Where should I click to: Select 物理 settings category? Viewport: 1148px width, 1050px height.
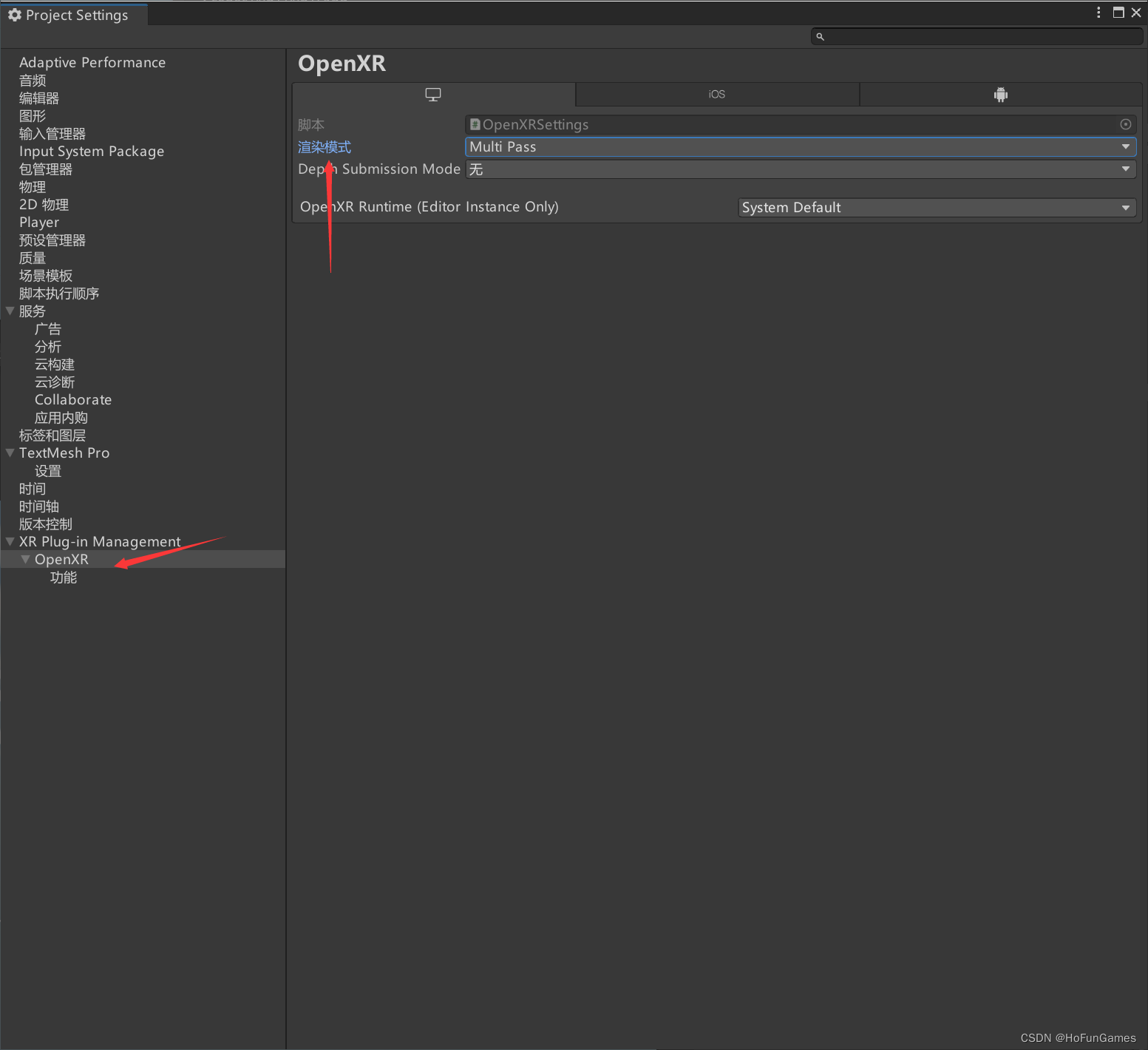[x=33, y=187]
